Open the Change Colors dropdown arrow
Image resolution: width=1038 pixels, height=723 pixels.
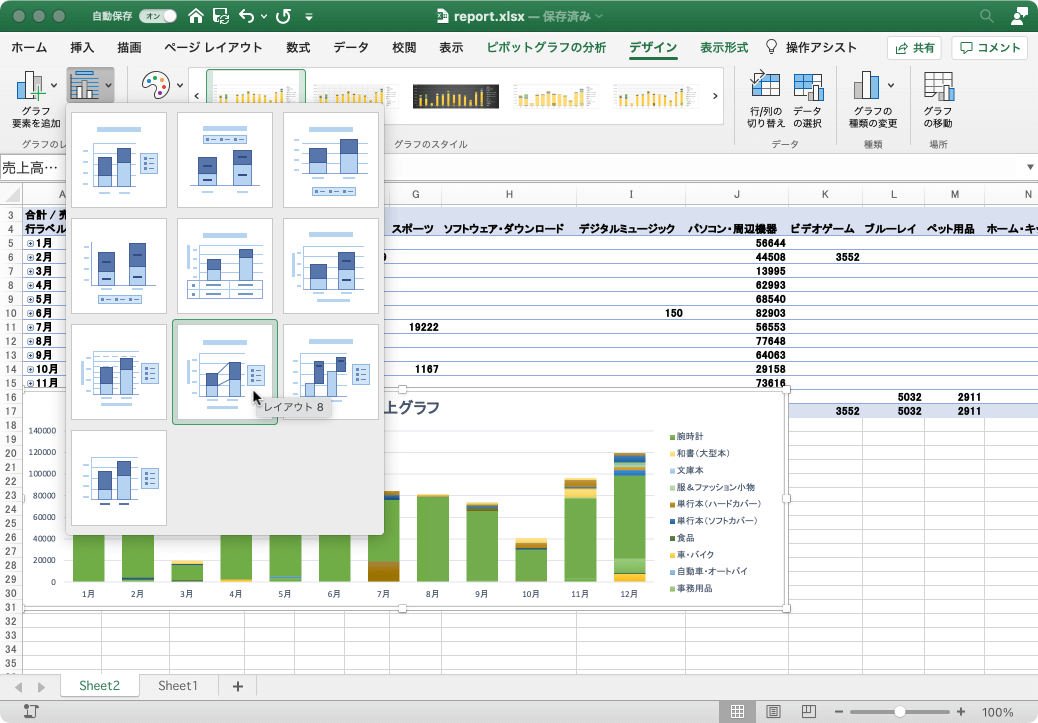[x=179, y=85]
